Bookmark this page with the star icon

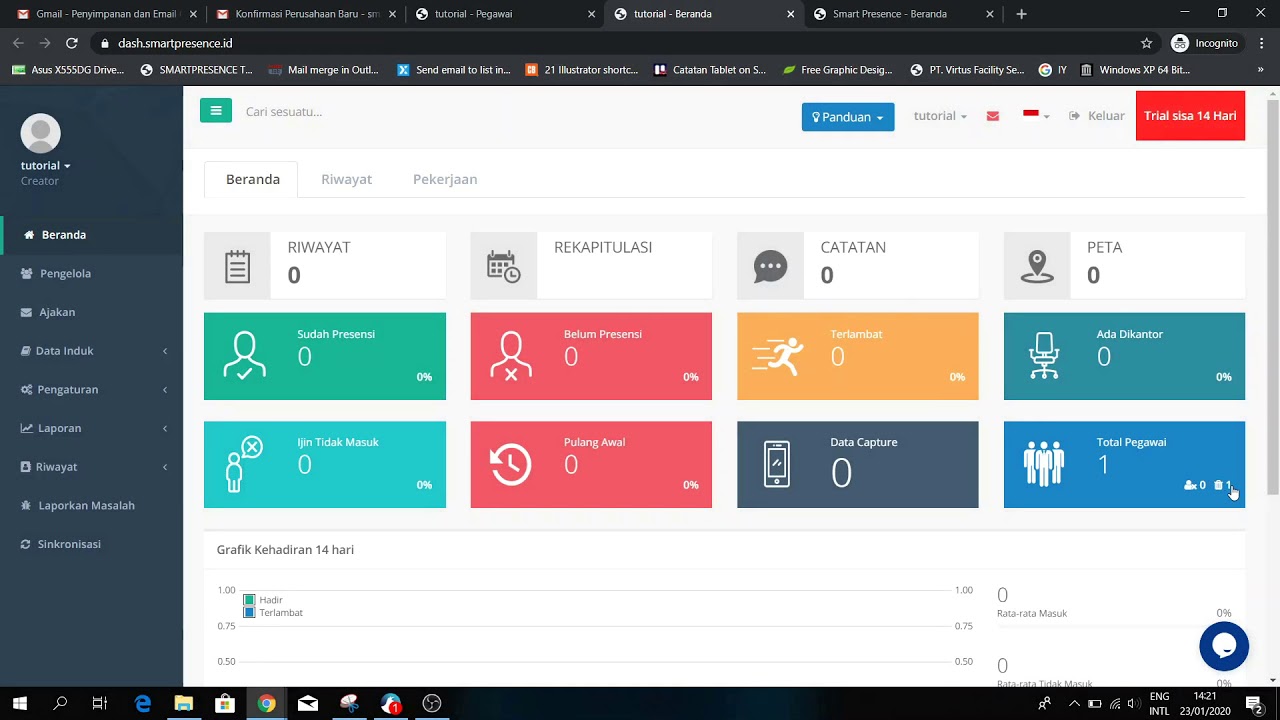(x=1146, y=43)
